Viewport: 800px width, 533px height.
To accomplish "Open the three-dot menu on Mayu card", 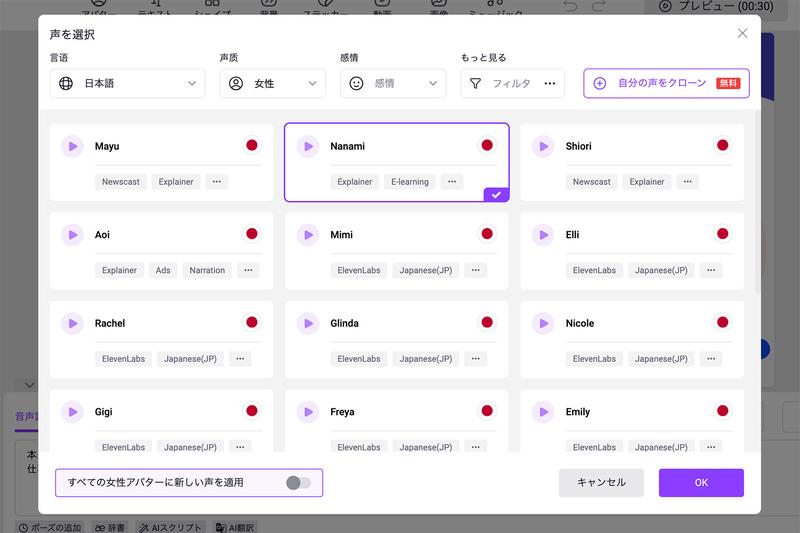I will [x=217, y=182].
